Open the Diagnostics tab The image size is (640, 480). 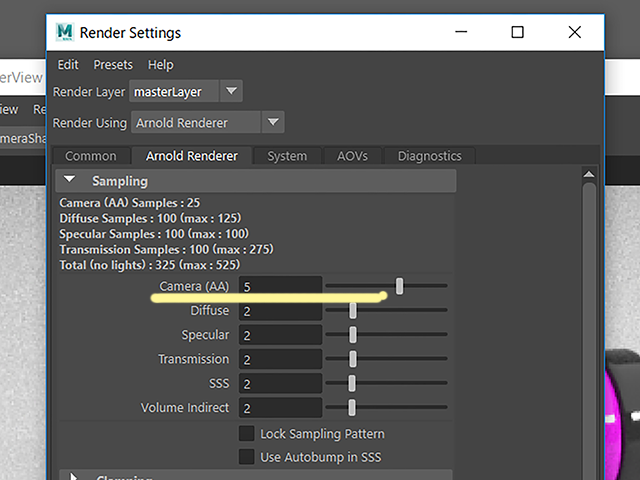tap(429, 156)
